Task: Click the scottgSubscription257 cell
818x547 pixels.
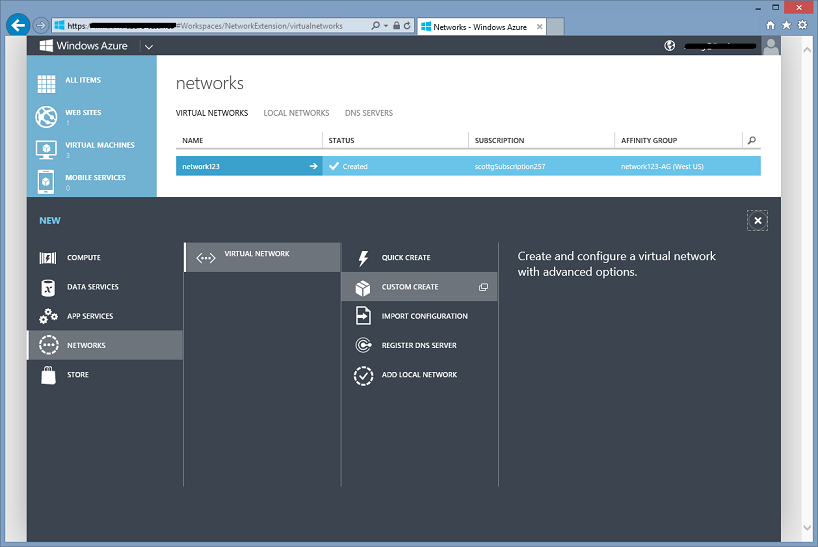Action: click(x=542, y=166)
